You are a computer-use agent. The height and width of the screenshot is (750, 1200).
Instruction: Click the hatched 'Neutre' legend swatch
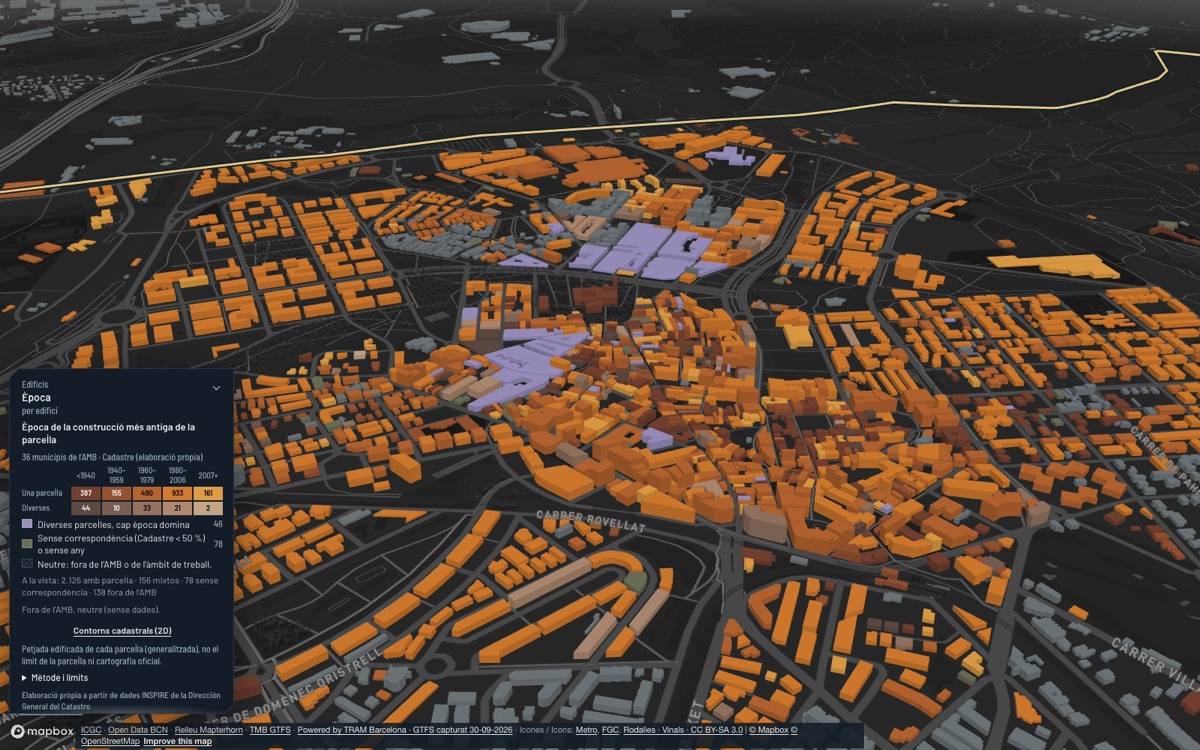click(27, 563)
